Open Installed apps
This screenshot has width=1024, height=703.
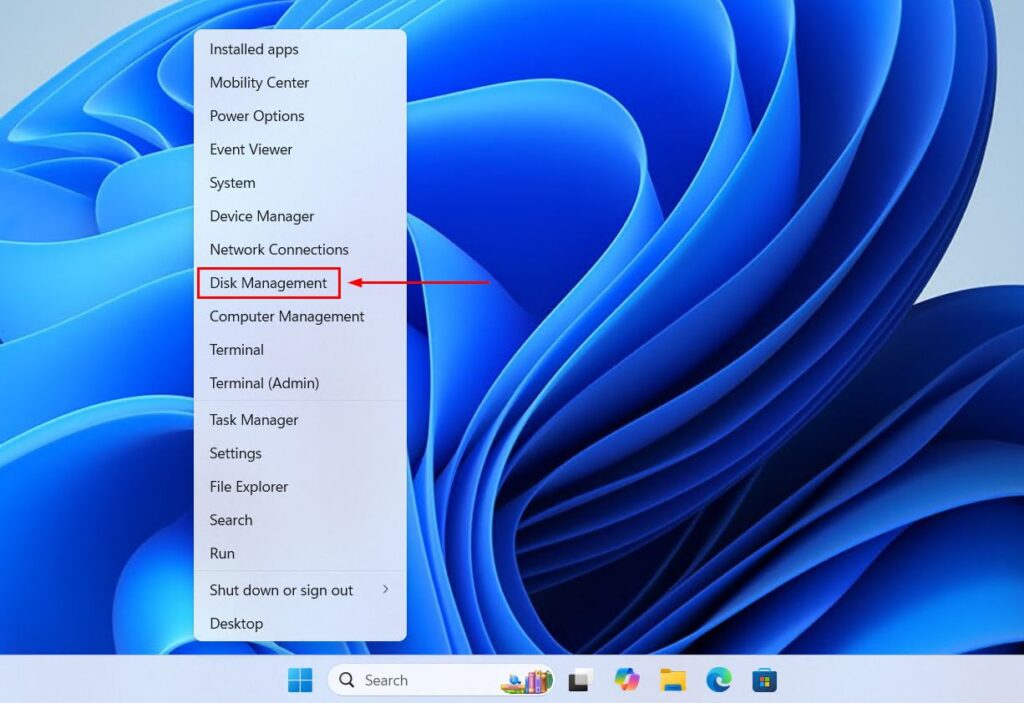tap(252, 49)
